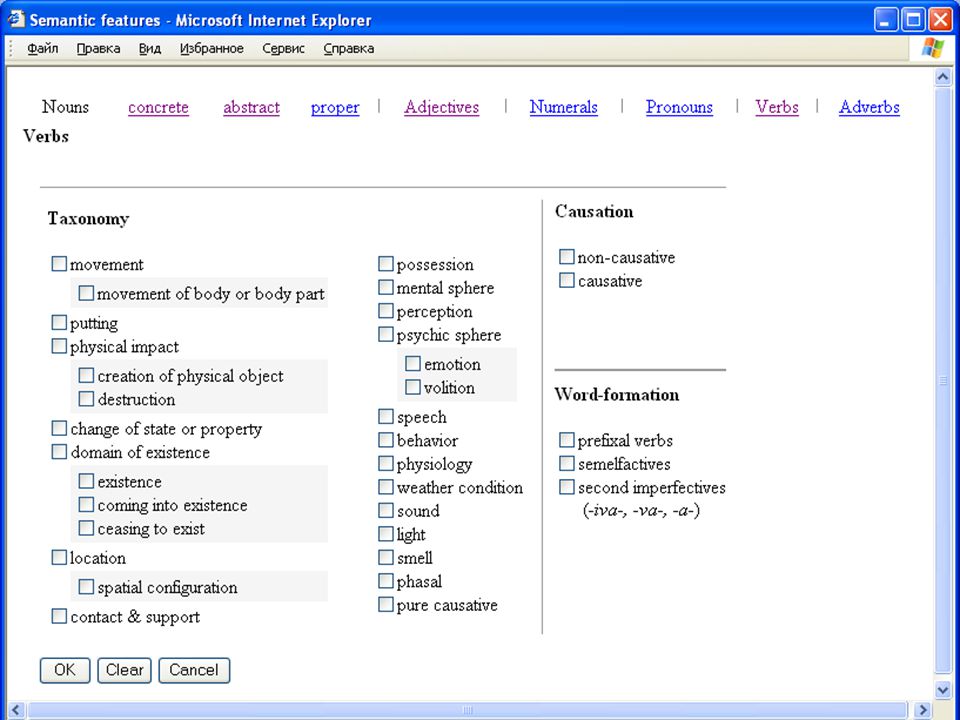Image resolution: width=960 pixels, height=720 pixels.
Task: Click the vertical scrollbar down arrow
Action: coord(943,689)
